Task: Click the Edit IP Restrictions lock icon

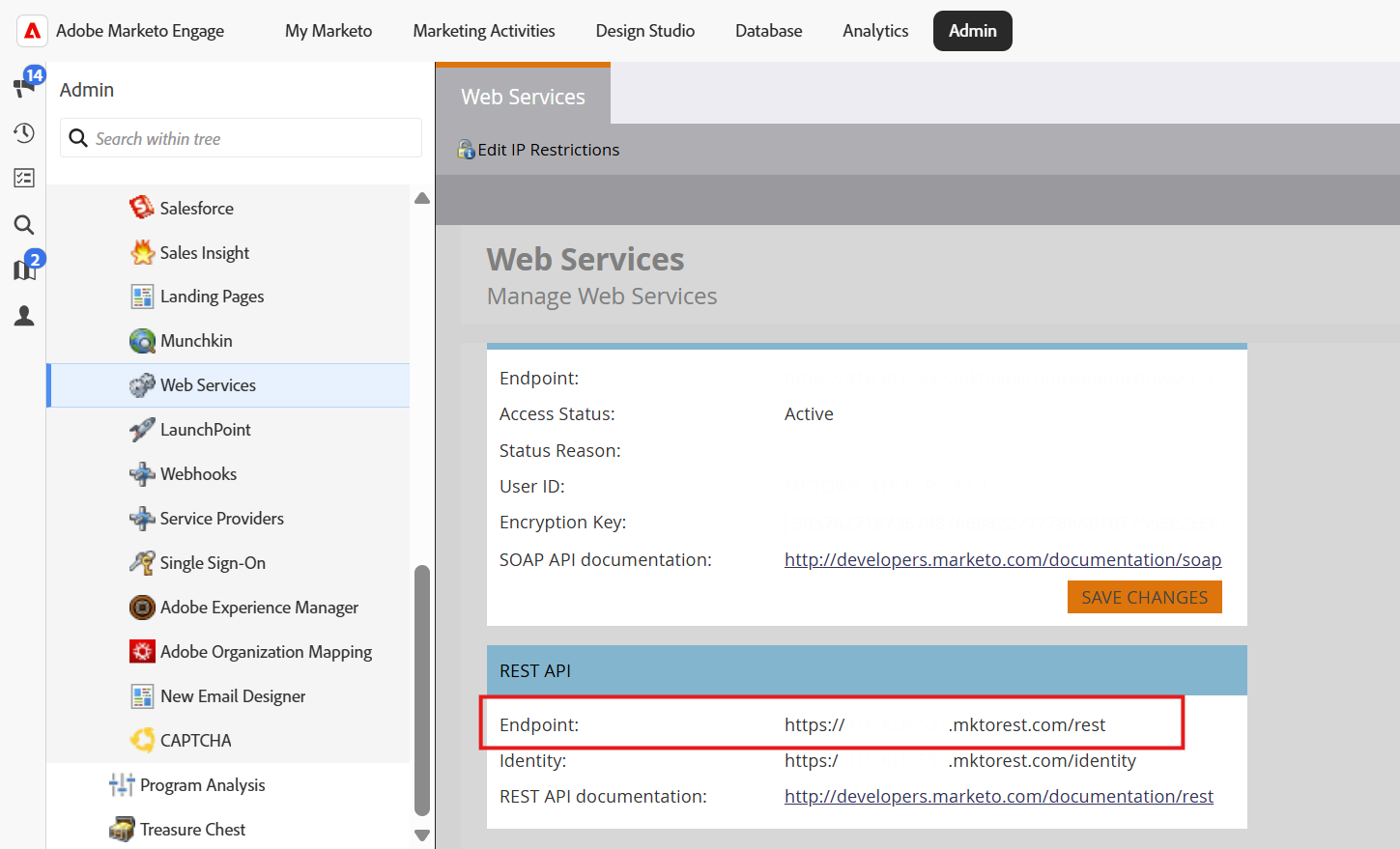Action: coord(467,150)
